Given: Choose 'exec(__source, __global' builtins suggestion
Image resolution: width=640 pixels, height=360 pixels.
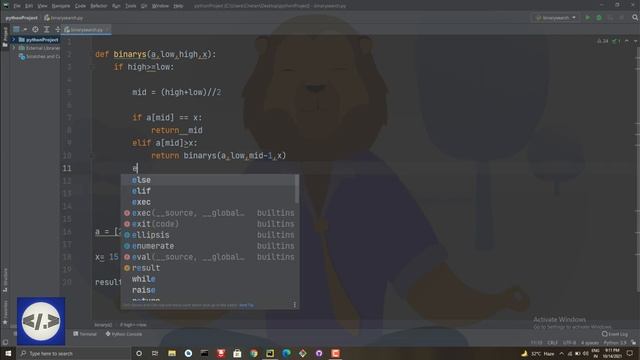Looking at the screenshot, I should click(210, 213).
